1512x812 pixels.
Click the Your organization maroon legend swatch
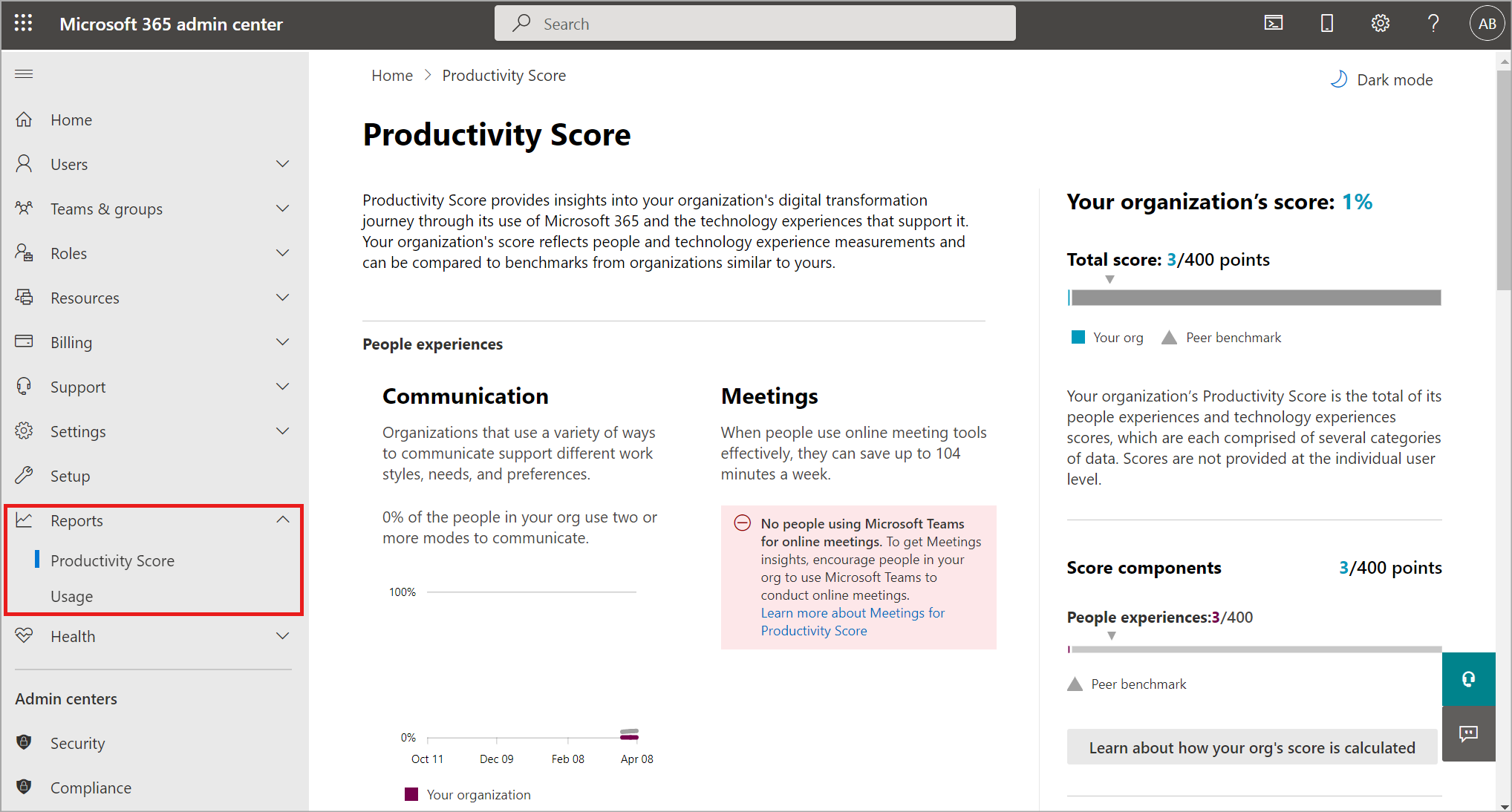tap(411, 794)
